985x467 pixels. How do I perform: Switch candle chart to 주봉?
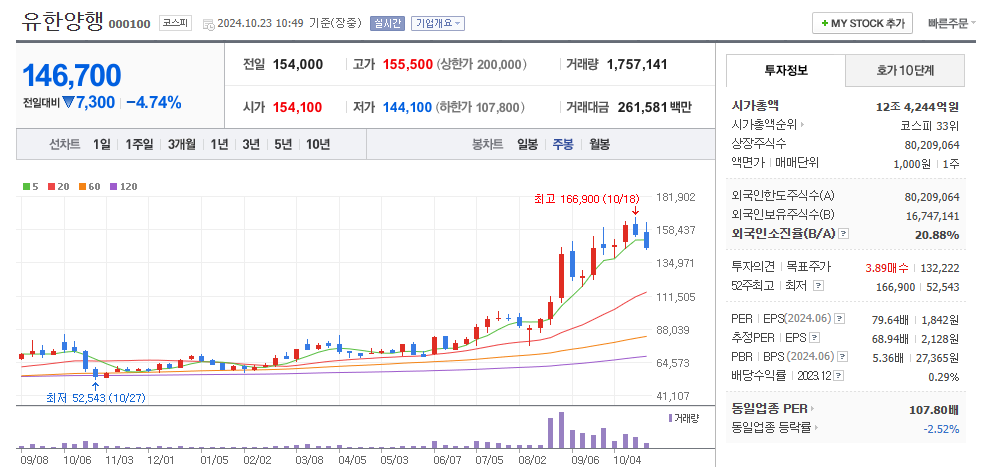click(563, 144)
